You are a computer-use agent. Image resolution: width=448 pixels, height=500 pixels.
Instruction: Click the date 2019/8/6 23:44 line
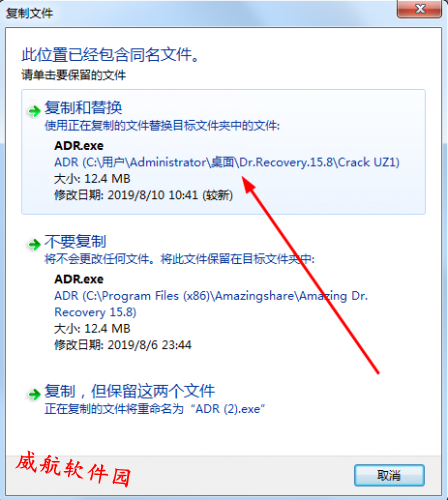click(x=123, y=345)
